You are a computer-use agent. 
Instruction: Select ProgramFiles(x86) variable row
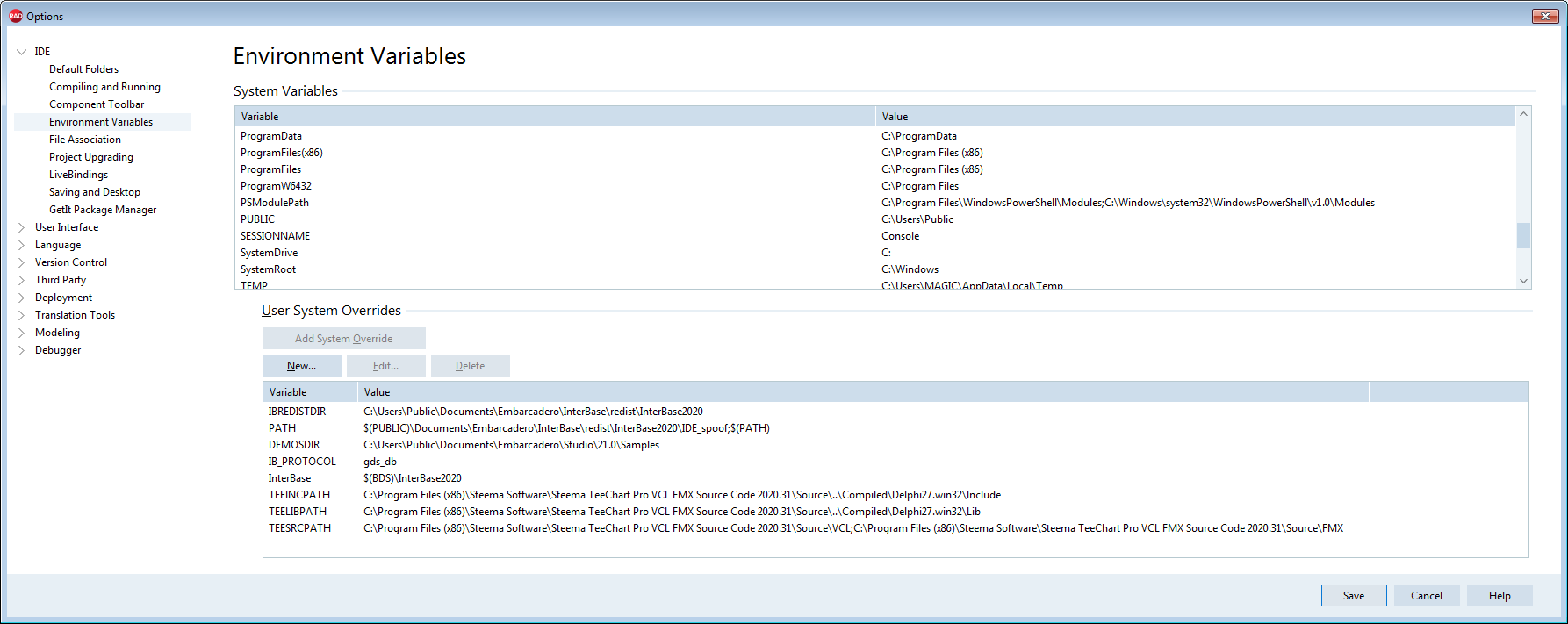(x=875, y=153)
